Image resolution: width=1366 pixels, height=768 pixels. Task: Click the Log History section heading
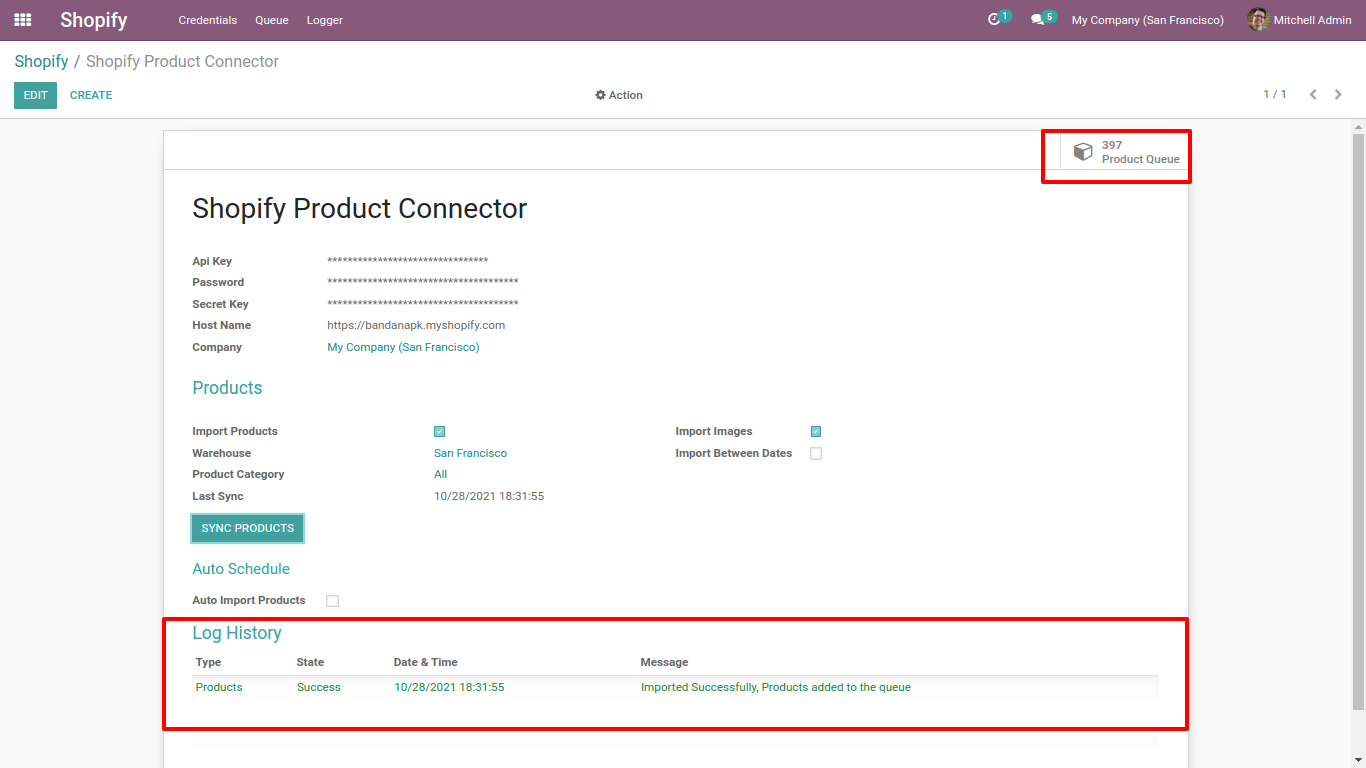(x=237, y=633)
